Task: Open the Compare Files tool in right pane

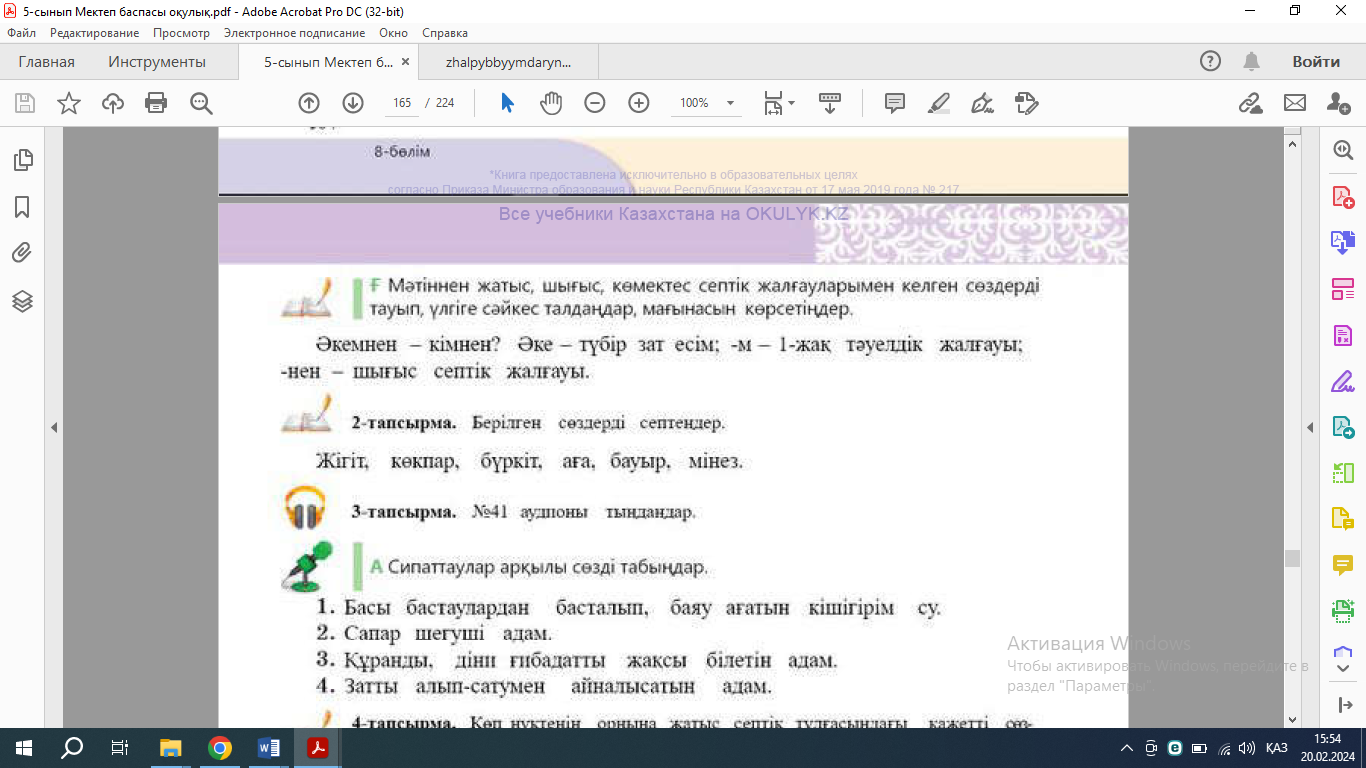Action: (x=1342, y=472)
